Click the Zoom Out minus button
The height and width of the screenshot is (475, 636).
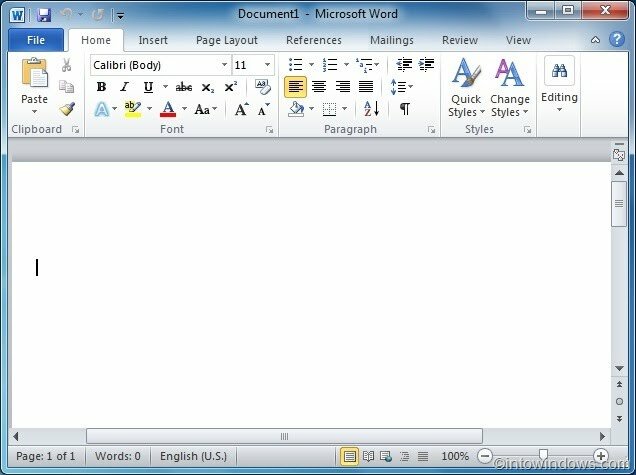click(x=485, y=456)
